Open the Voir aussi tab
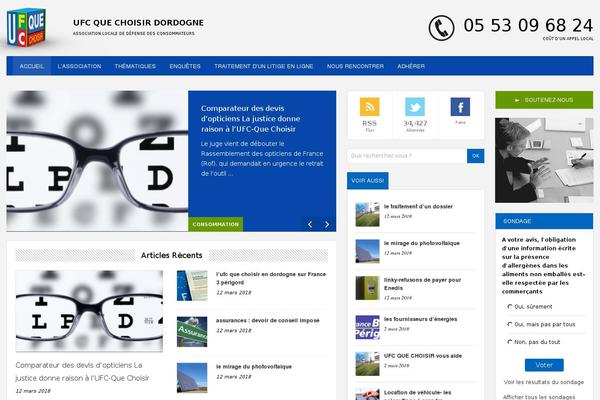 [368, 181]
